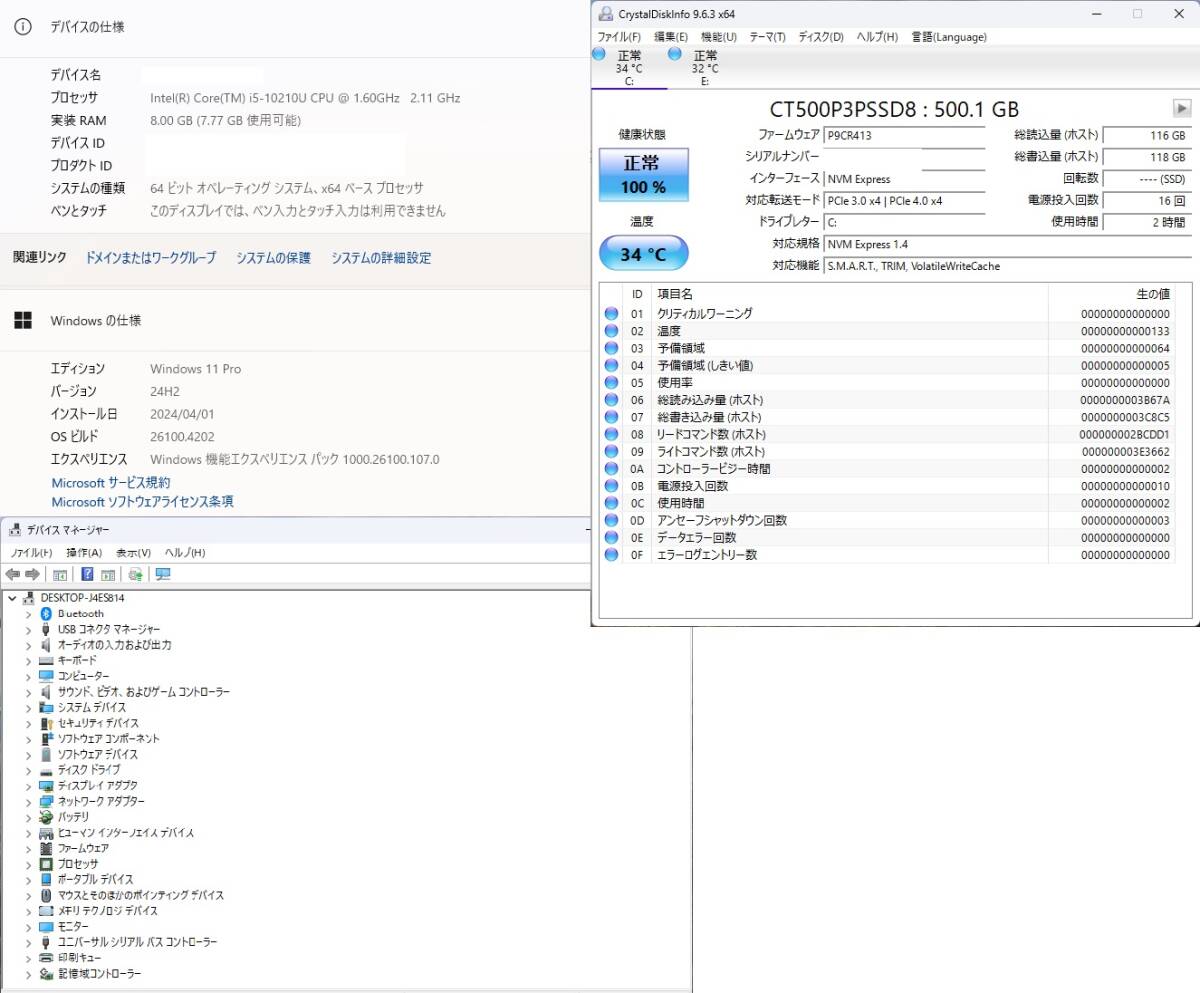Open the 操作(A) menu in Device Manager

tap(84, 553)
